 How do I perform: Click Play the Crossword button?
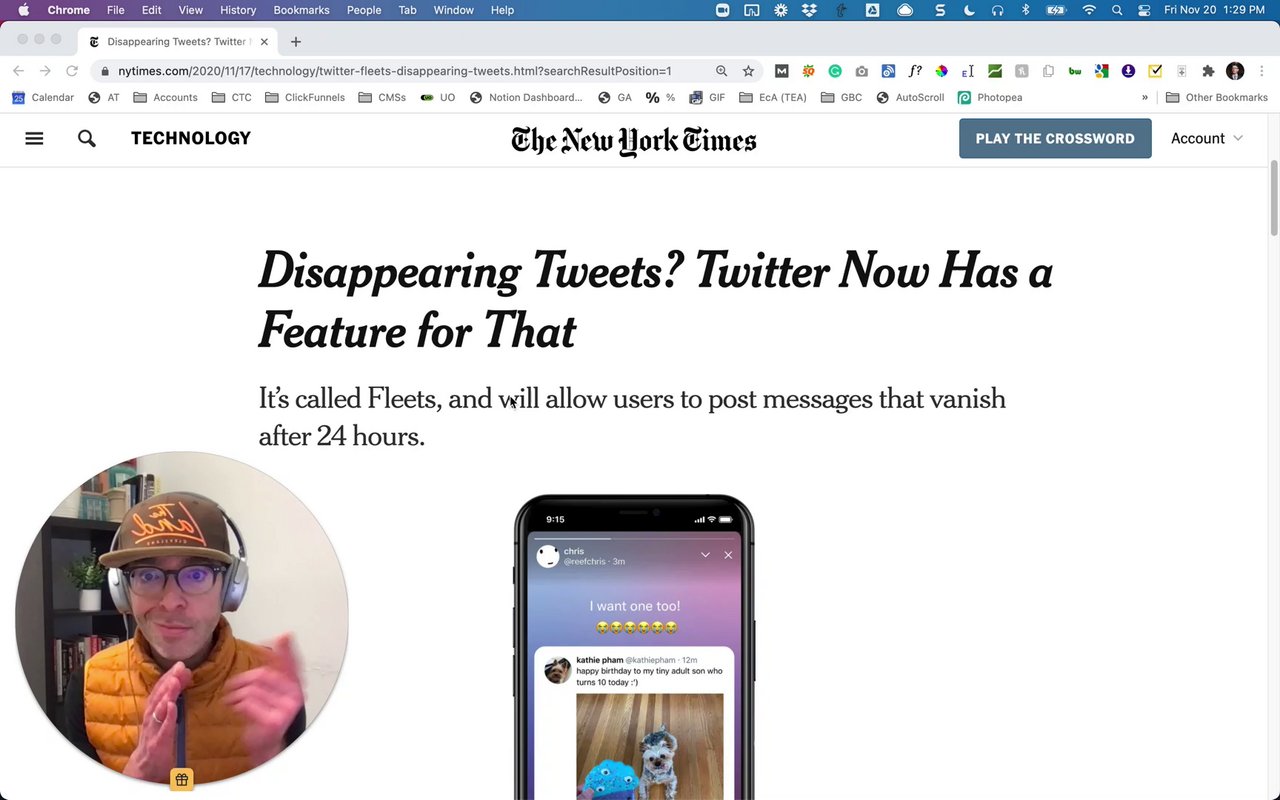click(x=1055, y=138)
